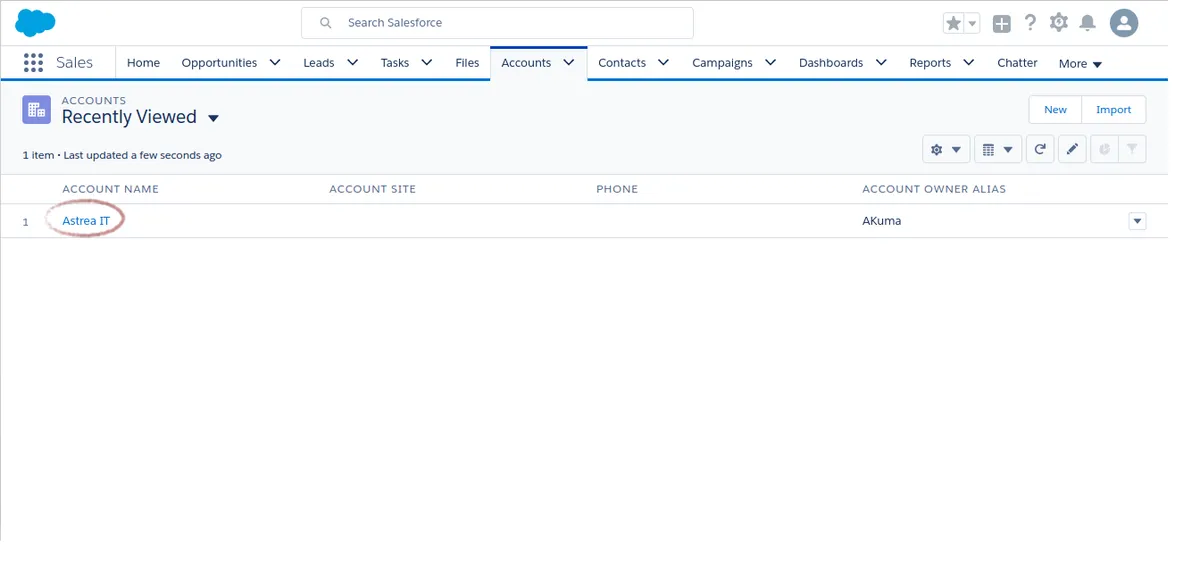Click the Favorites star icon
Viewport: 1200px width, 571px height.
coord(953,23)
